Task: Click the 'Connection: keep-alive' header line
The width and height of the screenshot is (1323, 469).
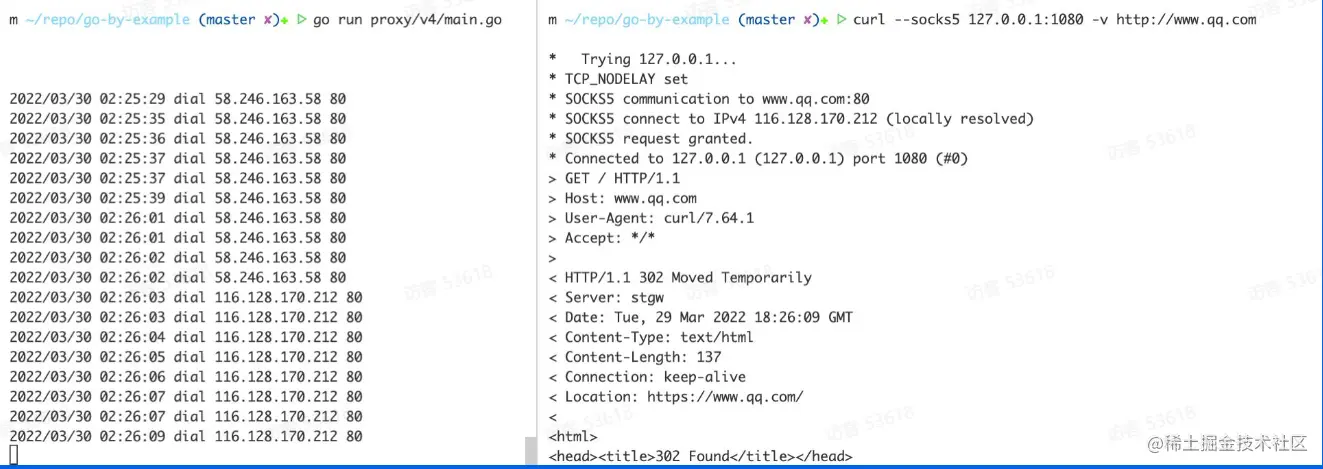Action: (647, 377)
